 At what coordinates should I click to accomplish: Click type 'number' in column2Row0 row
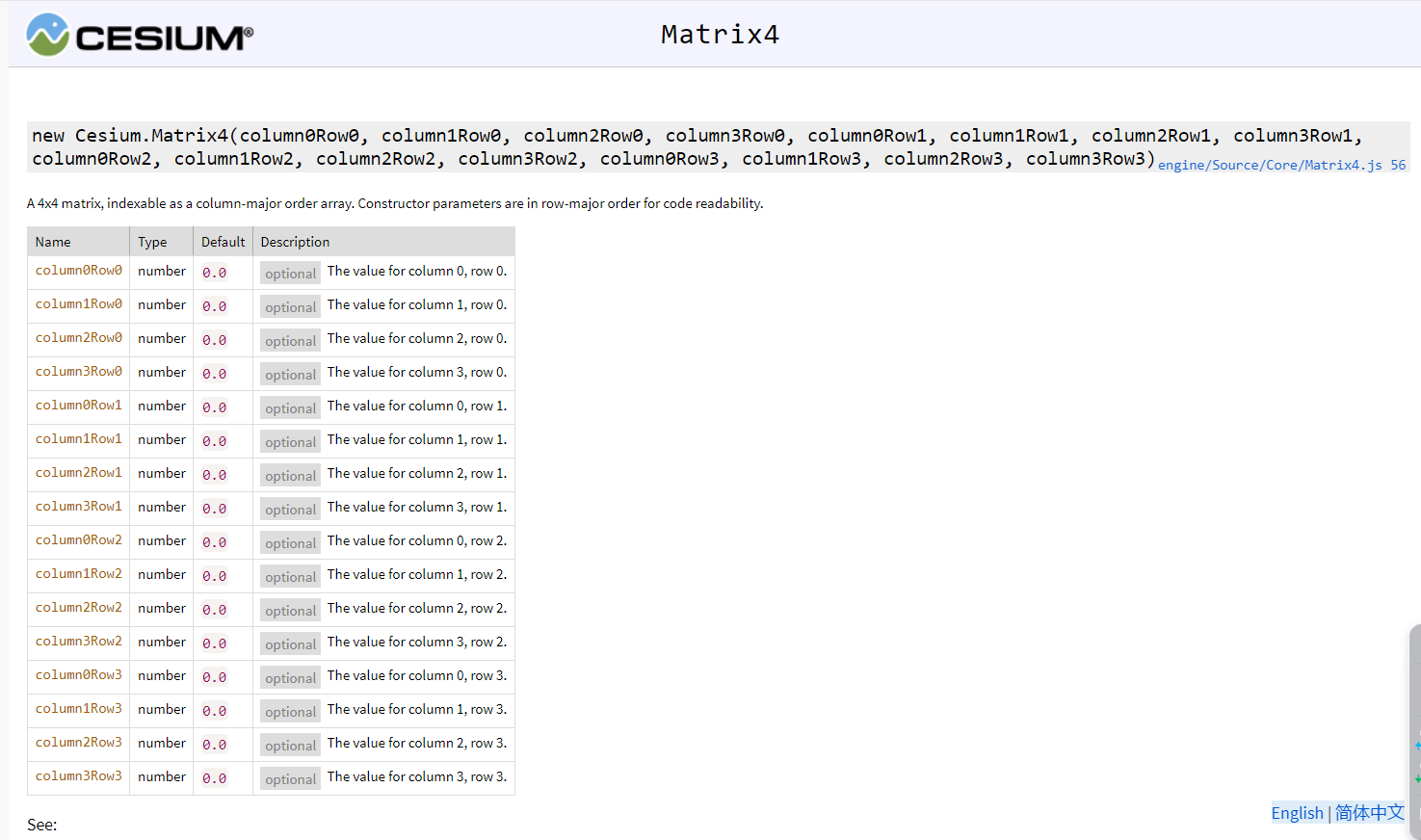(162, 338)
